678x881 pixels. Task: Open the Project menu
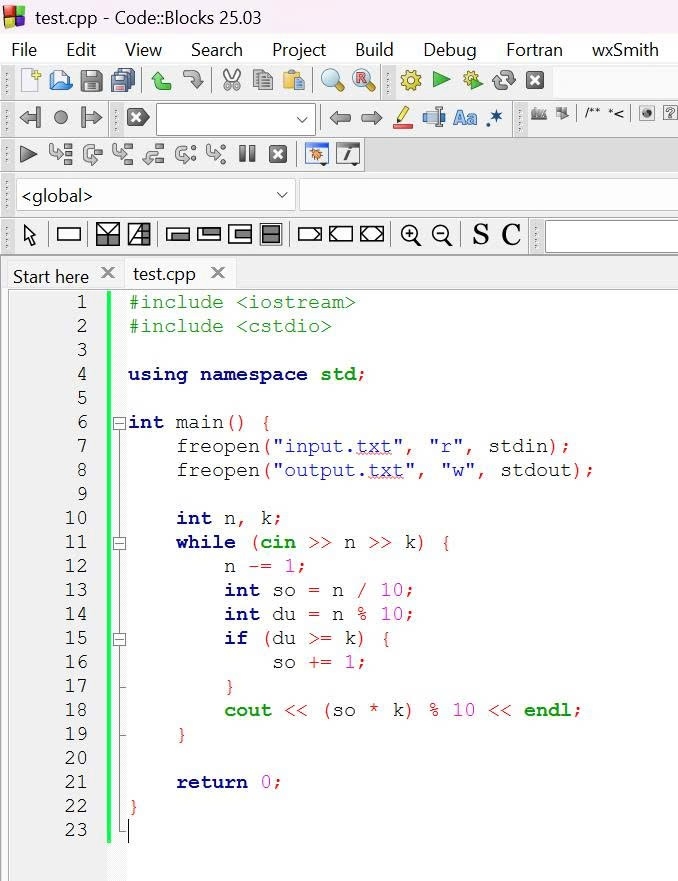(x=299, y=50)
